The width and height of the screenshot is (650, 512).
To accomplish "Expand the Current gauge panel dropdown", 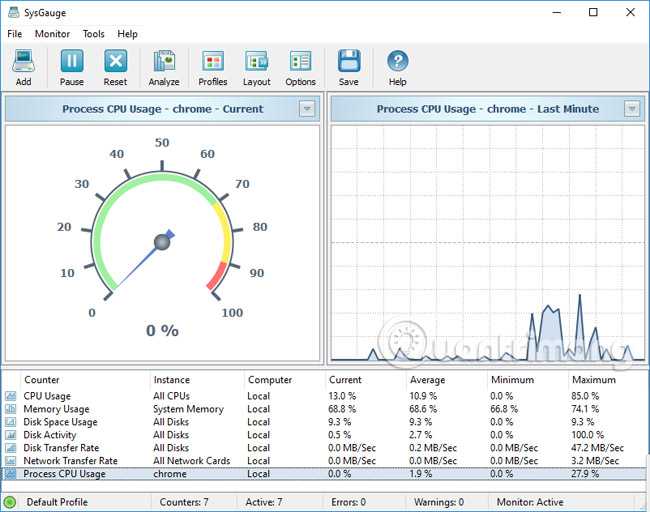I will click(x=308, y=109).
